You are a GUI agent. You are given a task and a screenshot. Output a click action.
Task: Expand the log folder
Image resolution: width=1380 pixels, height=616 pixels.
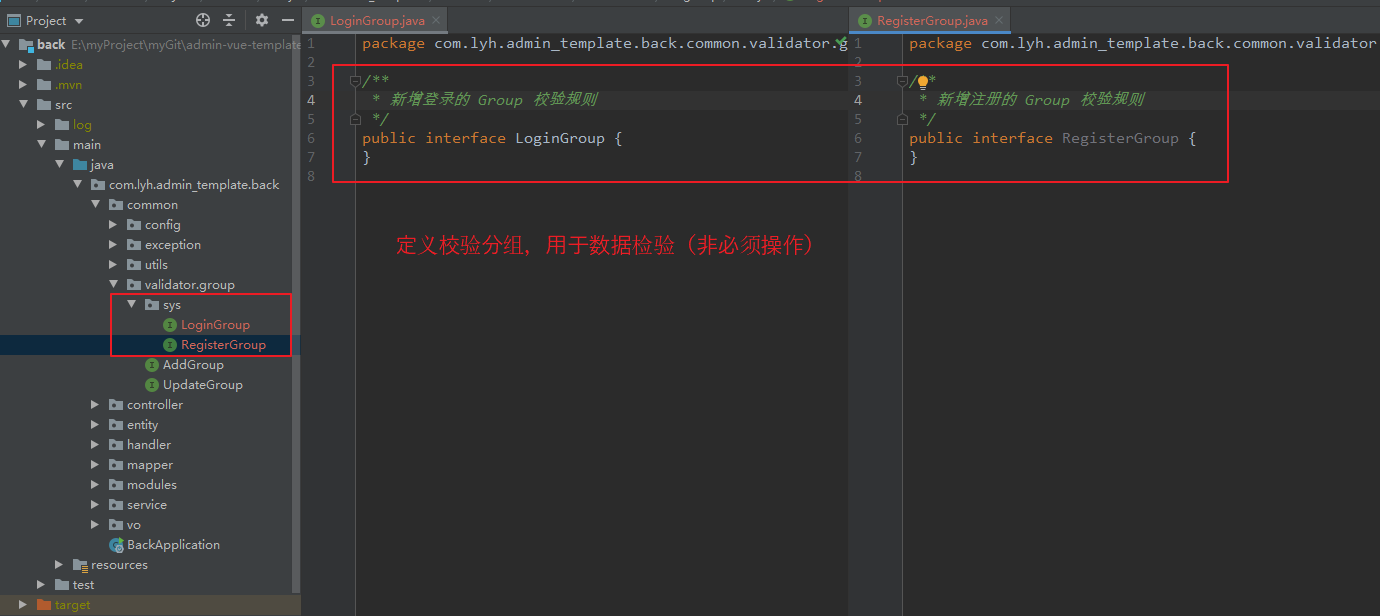(x=41, y=125)
